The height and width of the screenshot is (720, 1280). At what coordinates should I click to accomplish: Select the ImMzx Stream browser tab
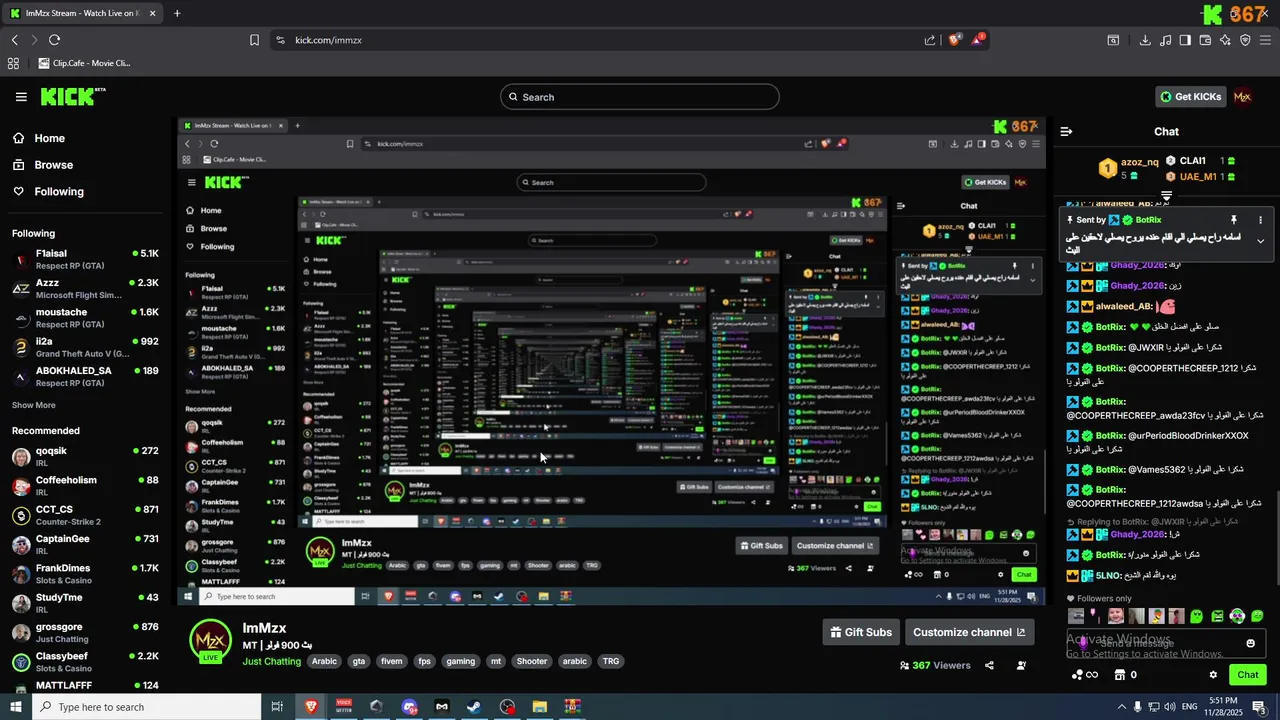tap(83, 13)
